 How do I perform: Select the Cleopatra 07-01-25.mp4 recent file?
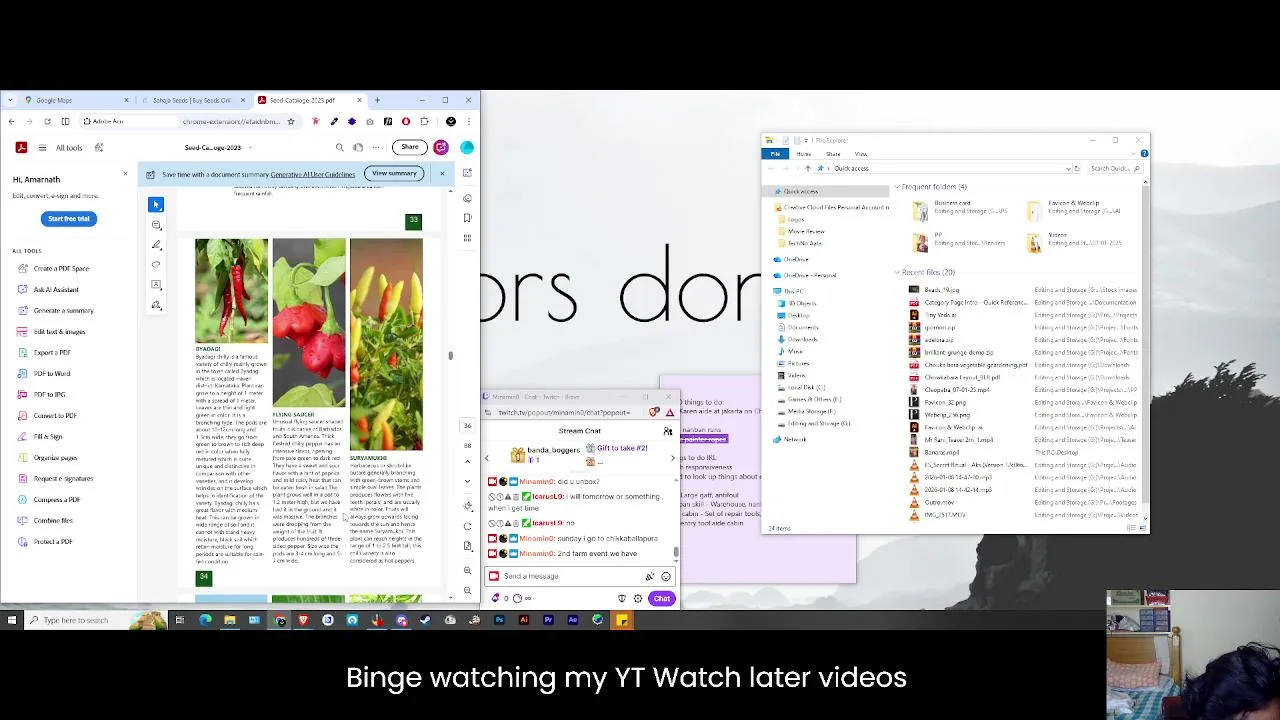[x=958, y=390]
